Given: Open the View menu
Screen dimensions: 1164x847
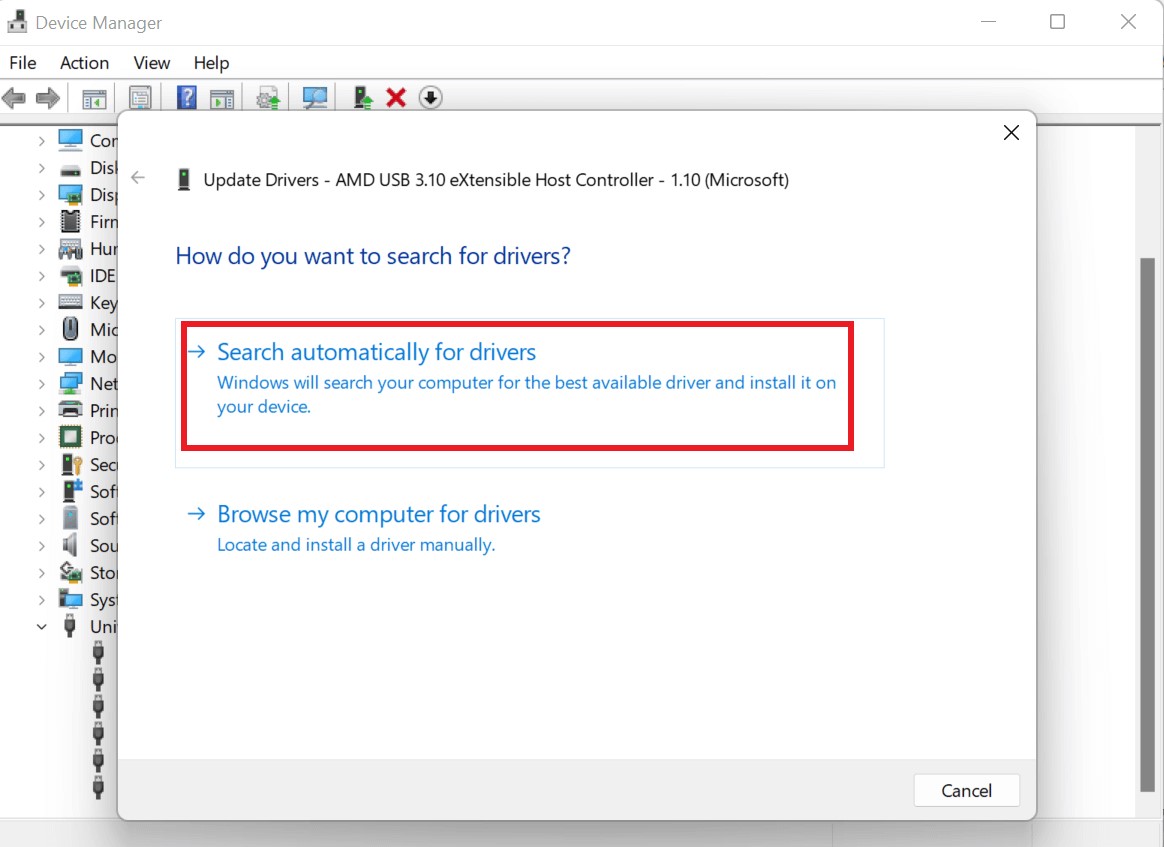Looking at the screenshot, I should (x=152, y=62).
